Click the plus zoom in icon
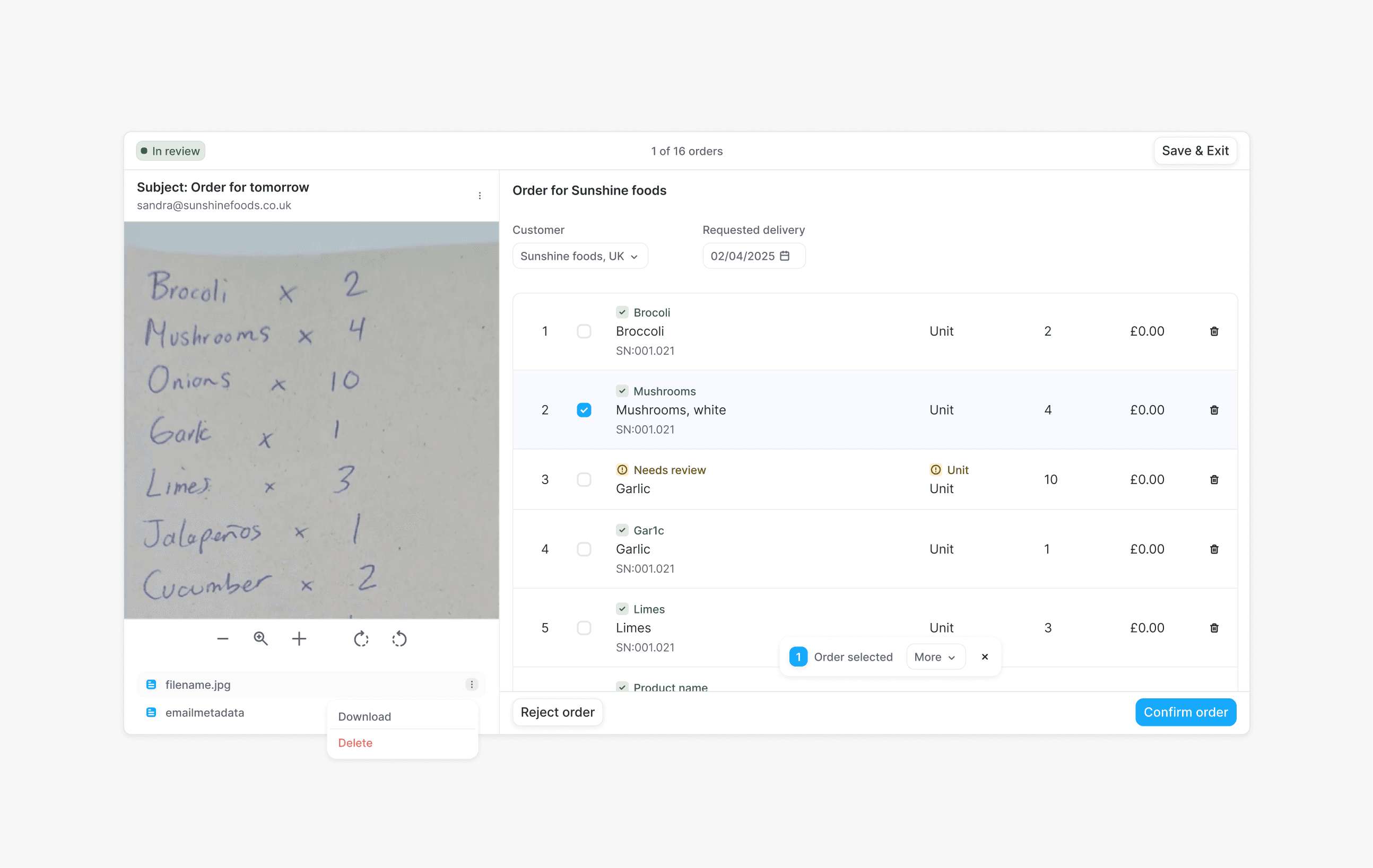This screenshot has height=868, width=1373. [299, 639]
